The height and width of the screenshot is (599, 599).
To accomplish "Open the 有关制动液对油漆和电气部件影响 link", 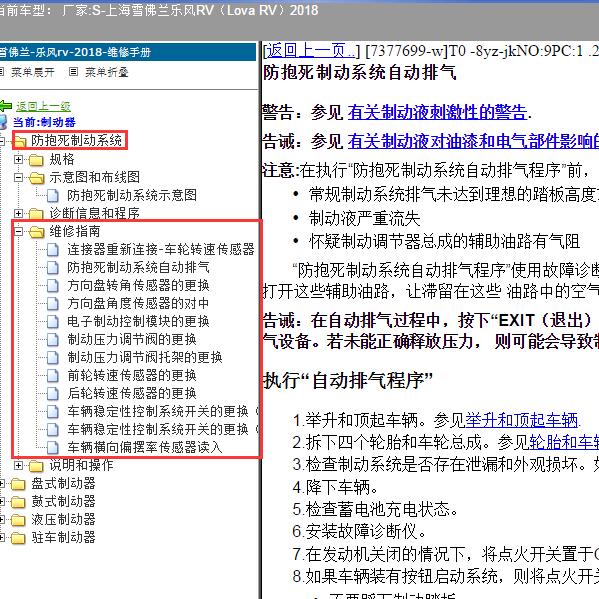I will (x=473, y=141).
